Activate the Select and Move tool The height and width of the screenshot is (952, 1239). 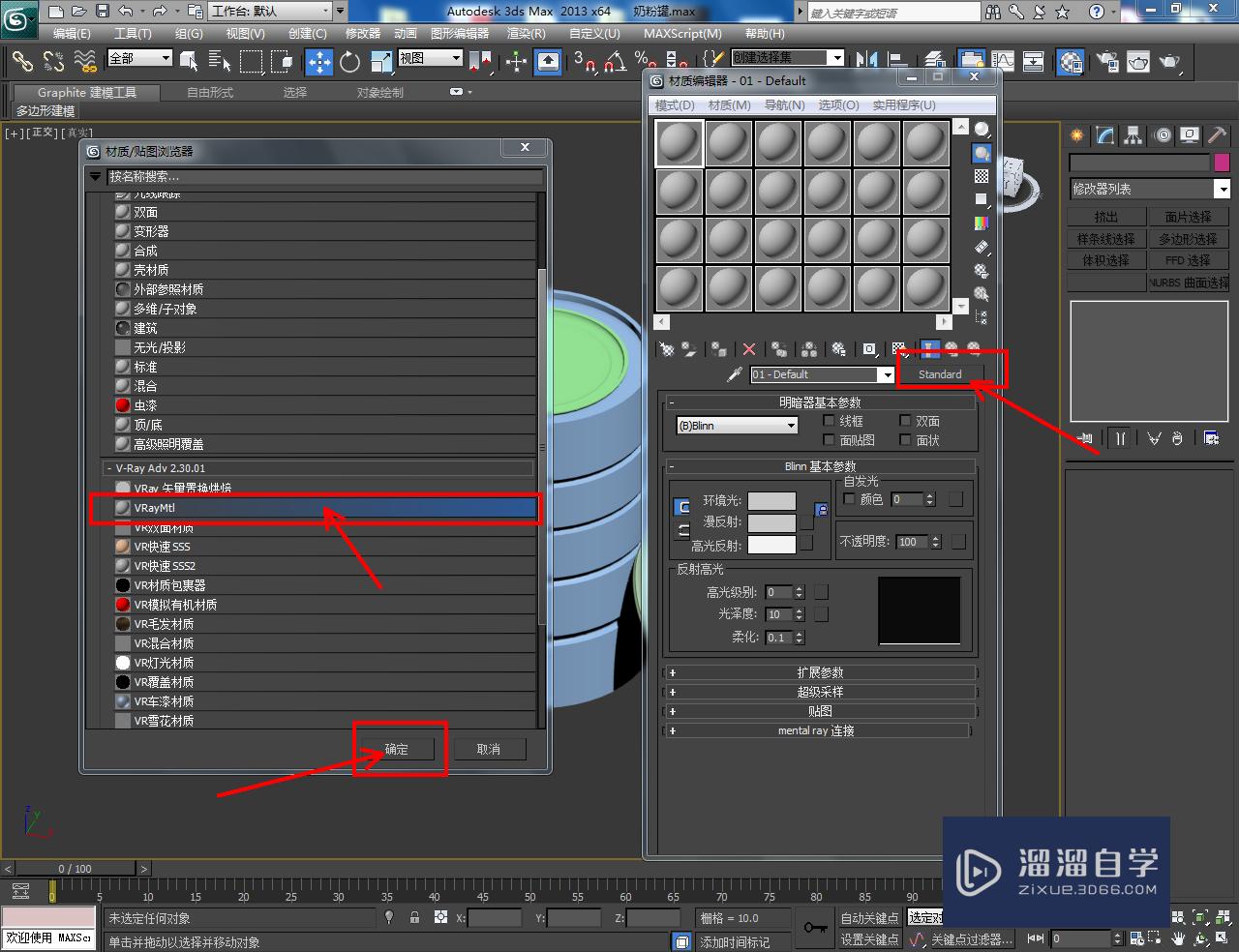[319, 62]
